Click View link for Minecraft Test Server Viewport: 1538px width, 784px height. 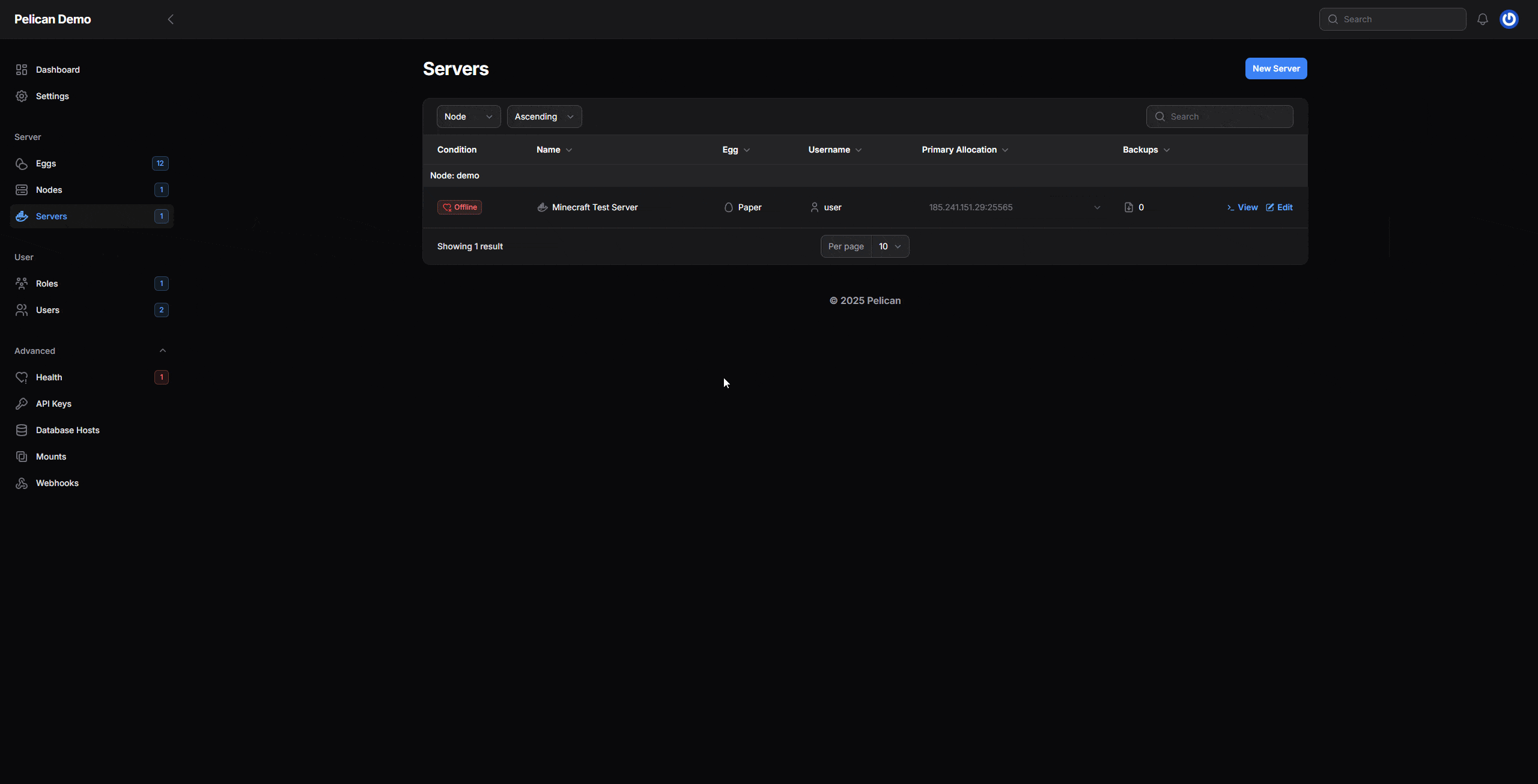(1242, 207)
